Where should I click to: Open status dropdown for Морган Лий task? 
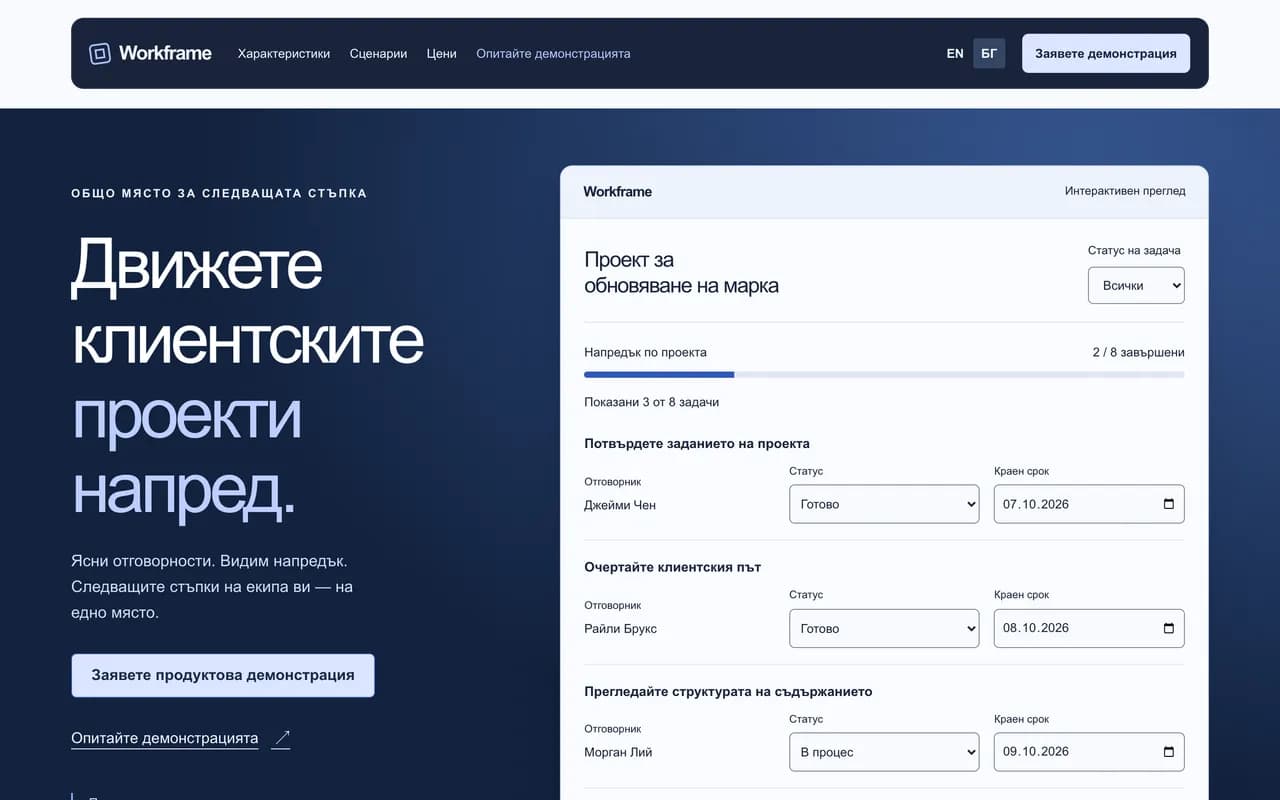tap(884, 752)
